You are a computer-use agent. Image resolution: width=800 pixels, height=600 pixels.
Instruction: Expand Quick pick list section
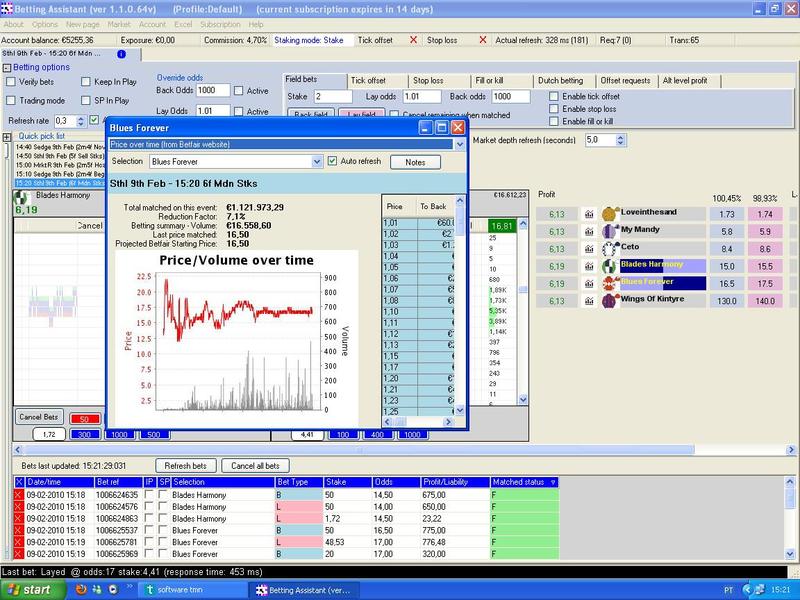(x=7, y=137)
